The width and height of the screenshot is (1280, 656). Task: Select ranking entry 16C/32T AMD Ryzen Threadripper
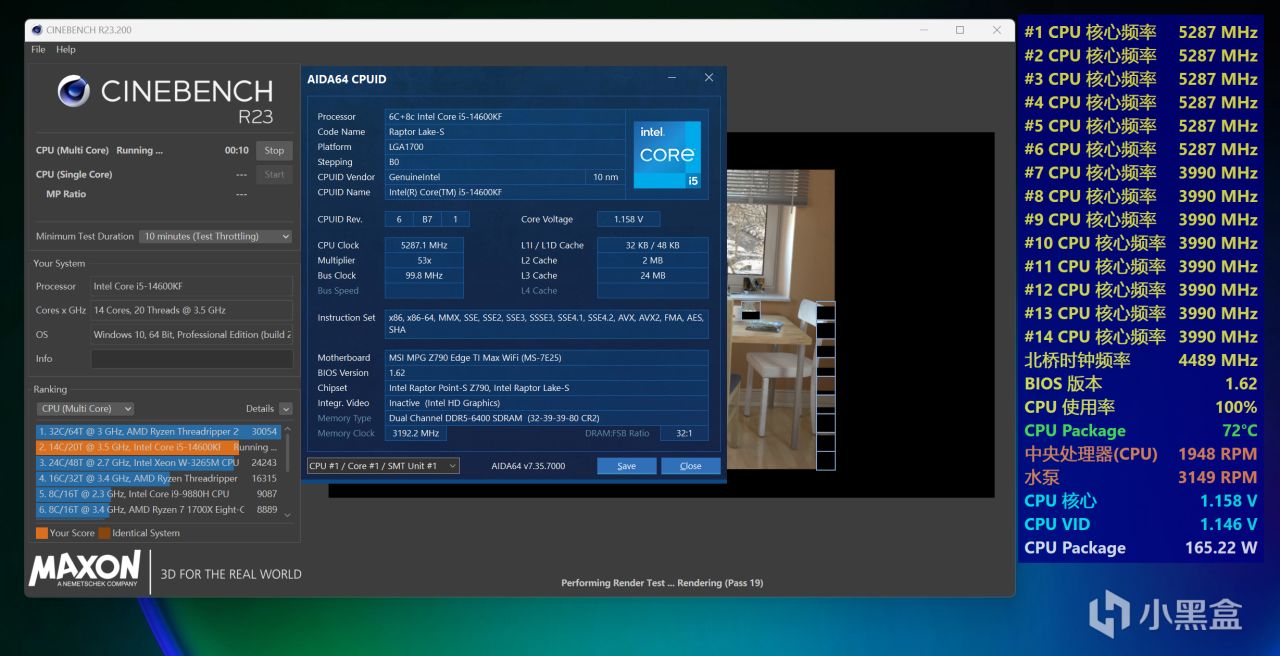point(158,478)
